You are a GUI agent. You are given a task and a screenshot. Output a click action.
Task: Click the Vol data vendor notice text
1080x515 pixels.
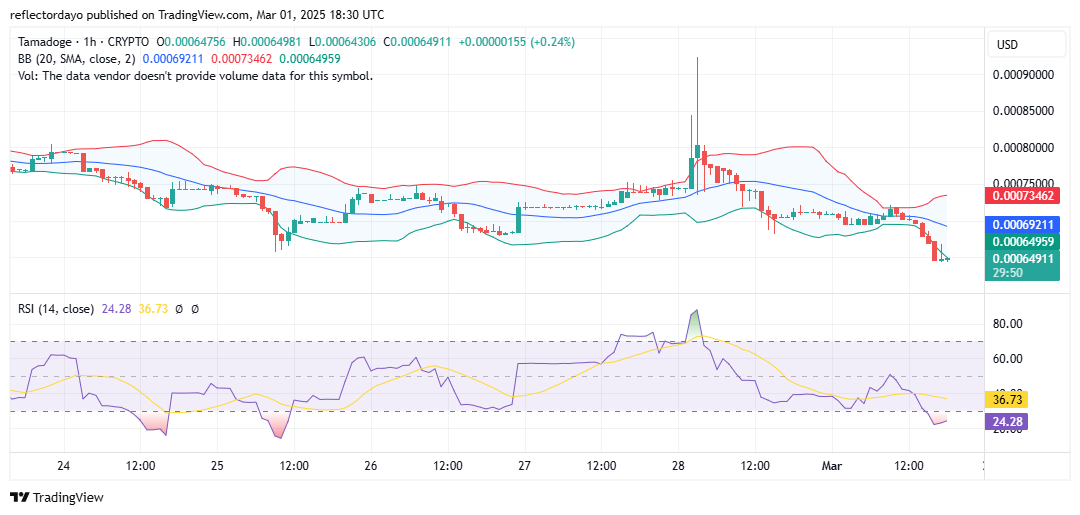point(196,76)
